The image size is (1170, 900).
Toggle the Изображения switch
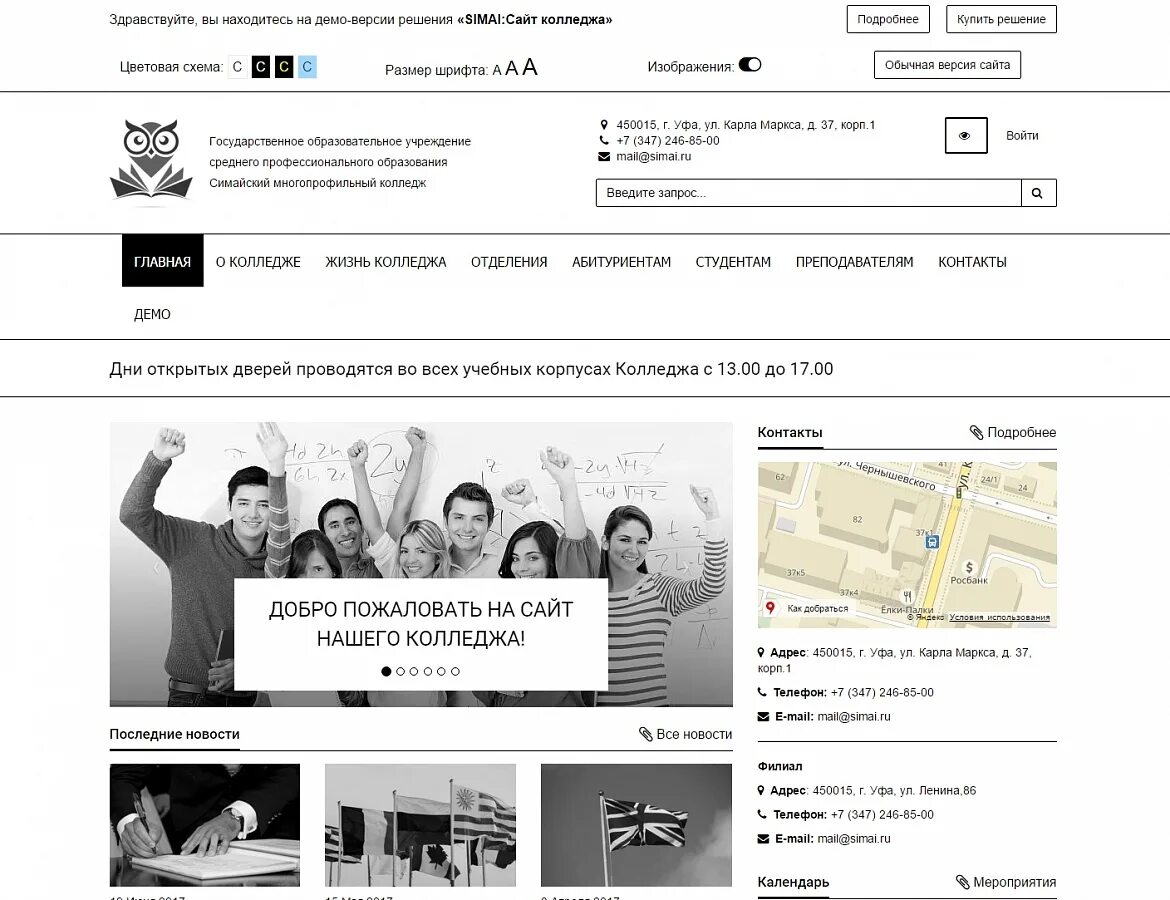750,65
